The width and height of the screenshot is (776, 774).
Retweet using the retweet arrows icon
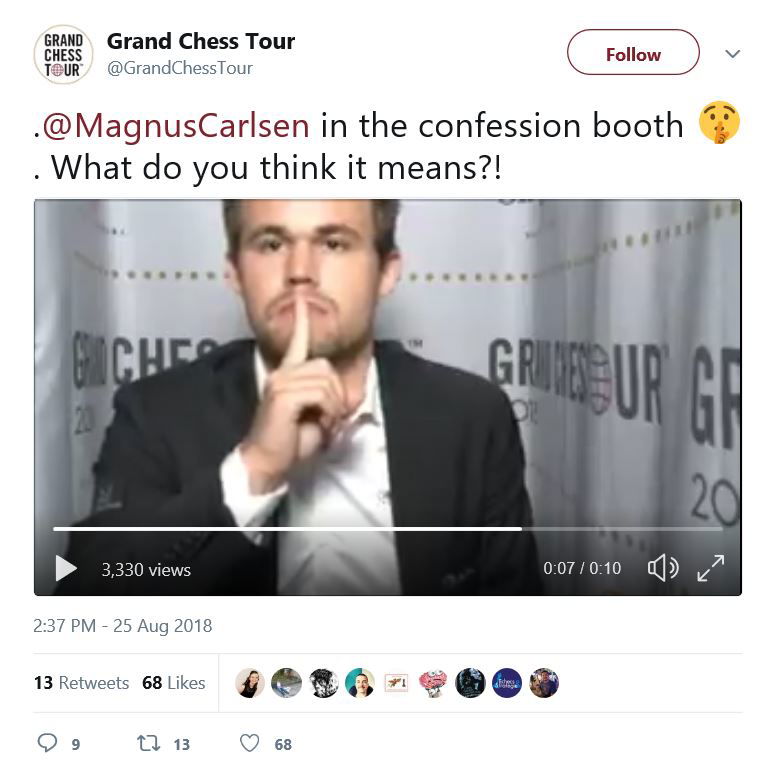tap(147, 743)
